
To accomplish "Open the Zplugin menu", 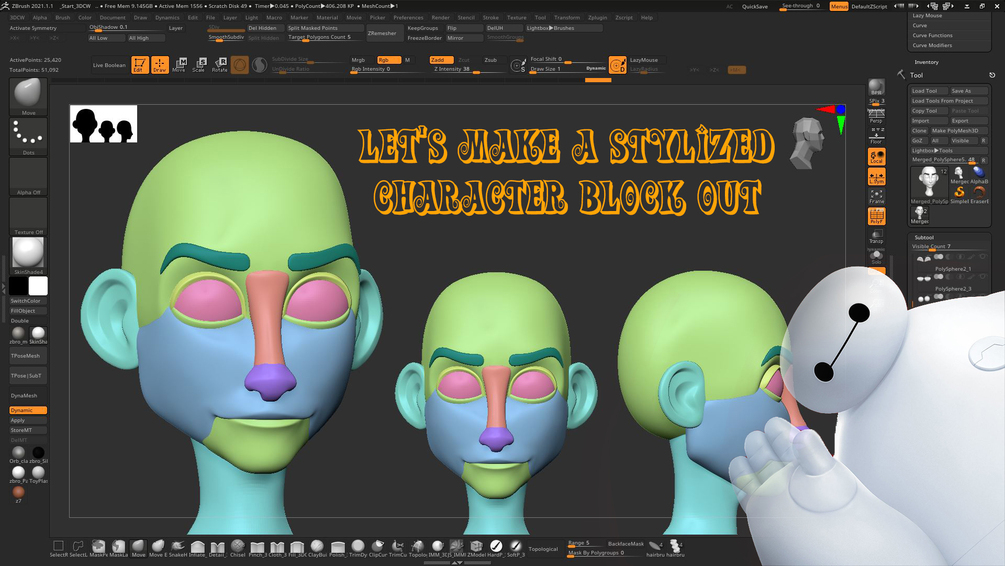I will pos(597,17).
